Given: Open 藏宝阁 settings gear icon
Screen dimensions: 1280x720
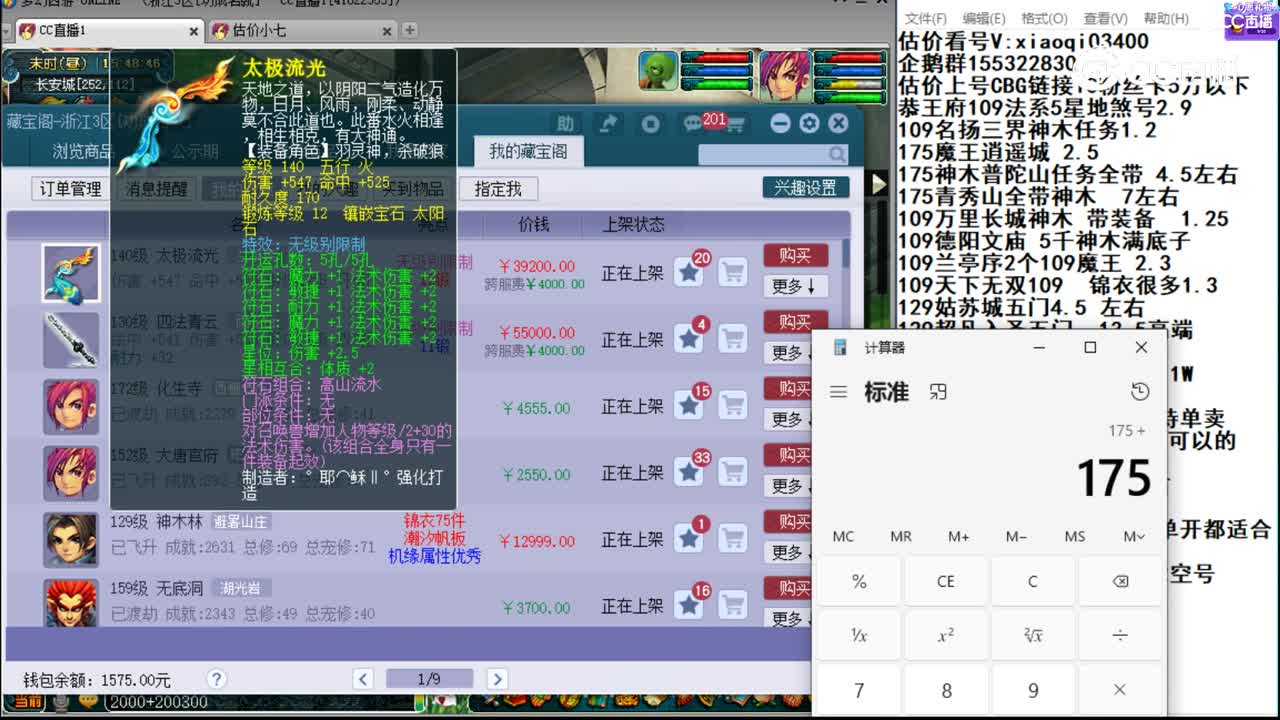Looking at the screenshot, I should [809, 123].
